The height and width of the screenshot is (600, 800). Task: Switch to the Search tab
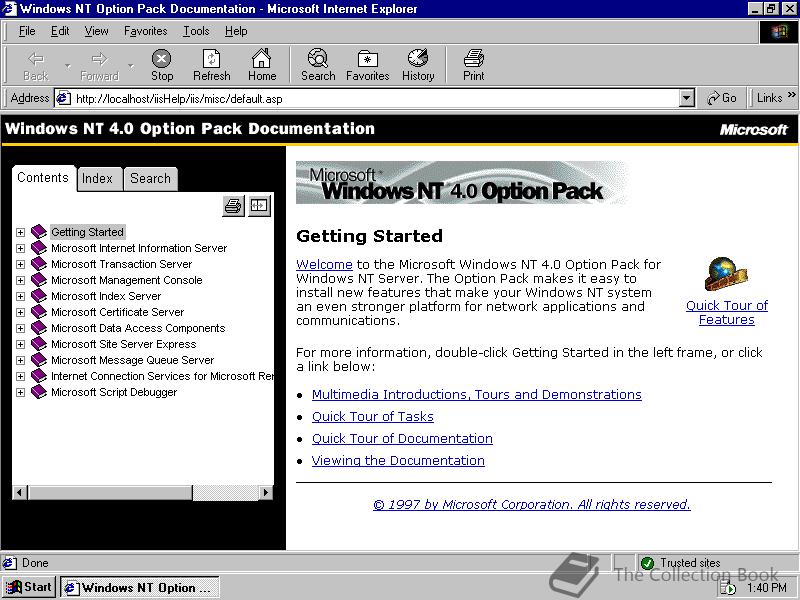[x=151, y=179]
